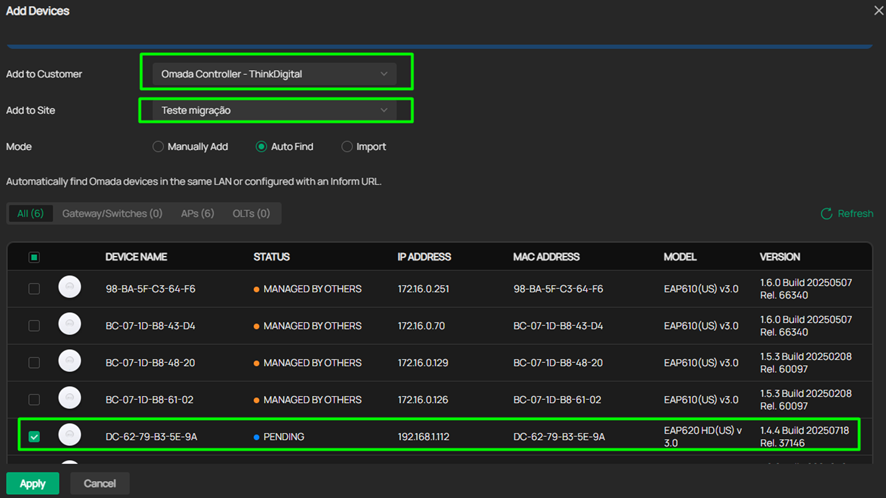
Task: Click the device icon for 98-BA-5F-C3-64-F6
Action: tap(69, 289)
